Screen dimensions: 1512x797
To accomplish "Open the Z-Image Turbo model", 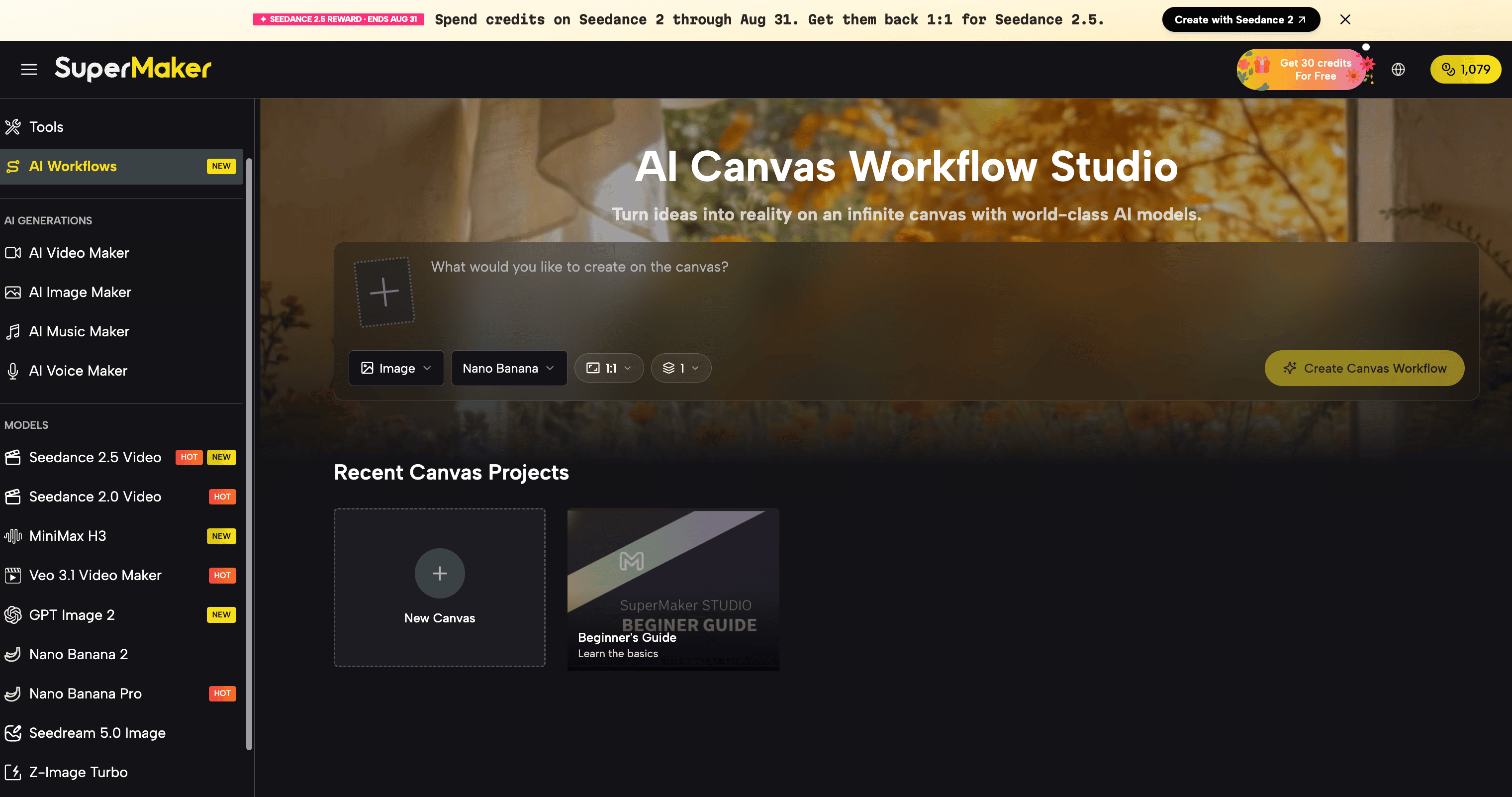I will (121, 772).
